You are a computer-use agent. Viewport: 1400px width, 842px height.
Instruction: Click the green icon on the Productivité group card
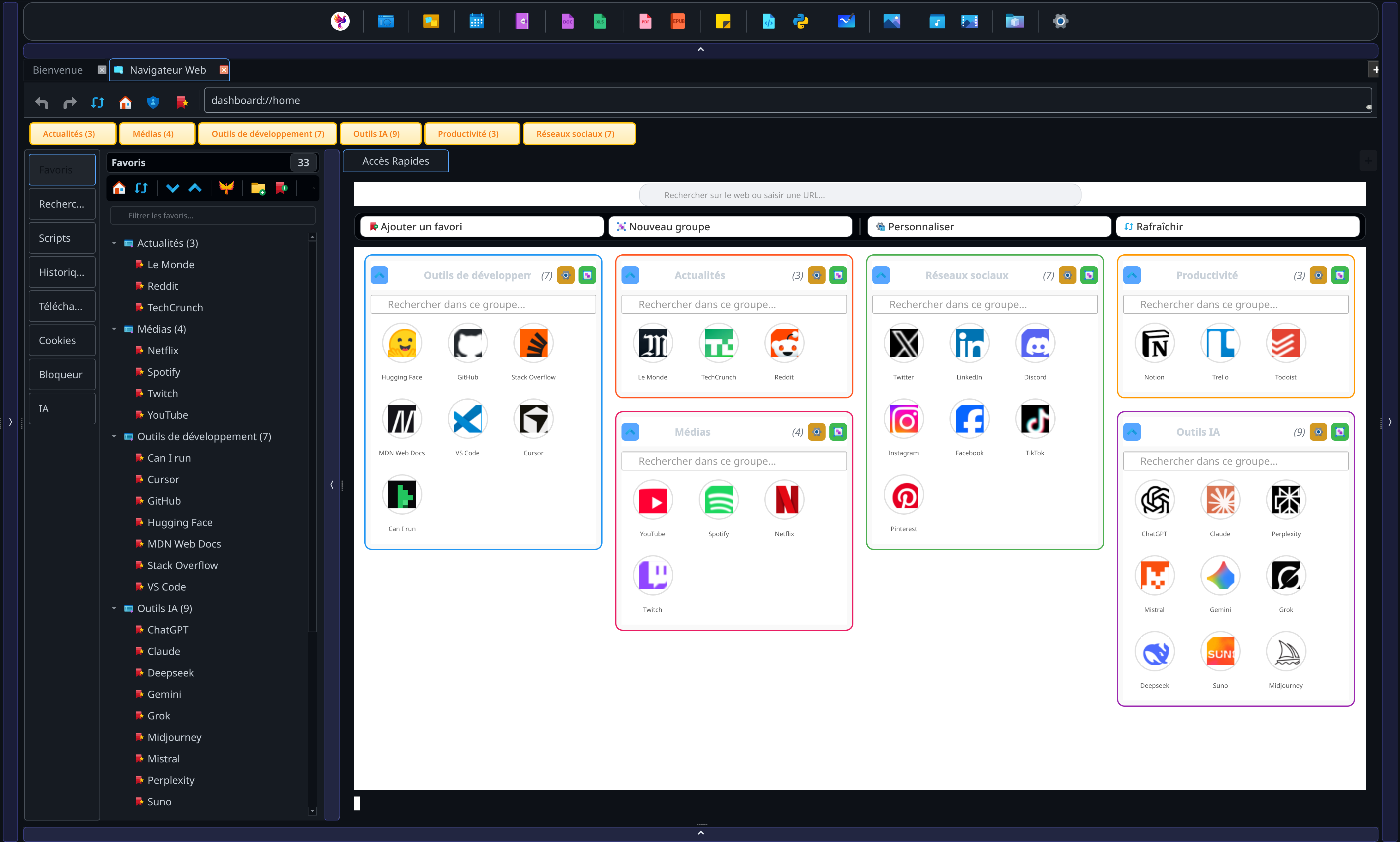coord(1340,275)
